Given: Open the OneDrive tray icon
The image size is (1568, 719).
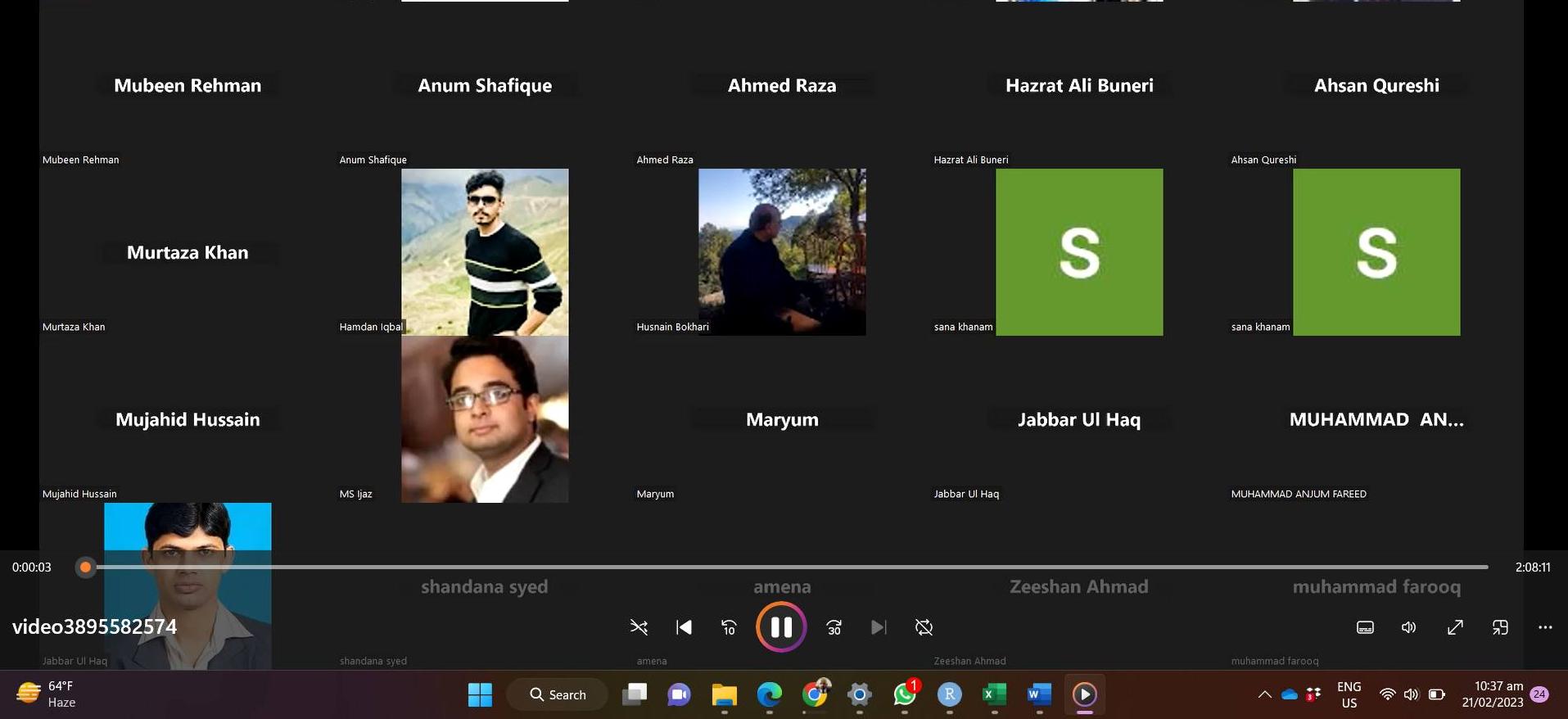Looking at the screenshot, I should (1290, 694).
